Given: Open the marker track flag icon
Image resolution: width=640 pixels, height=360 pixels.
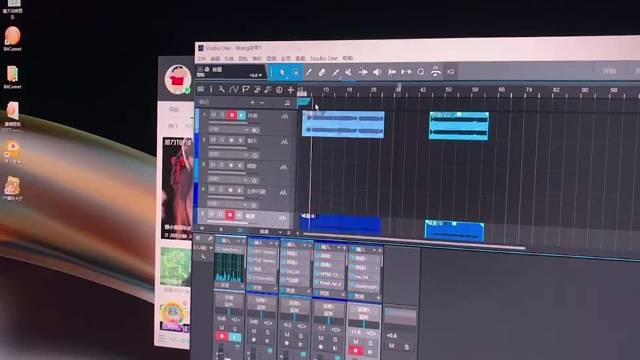Looking at the screenshot, I should tap(245, 89).
